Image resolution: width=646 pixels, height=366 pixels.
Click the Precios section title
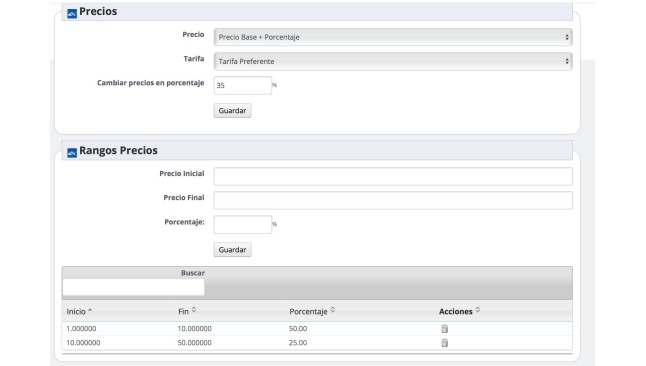98,12
